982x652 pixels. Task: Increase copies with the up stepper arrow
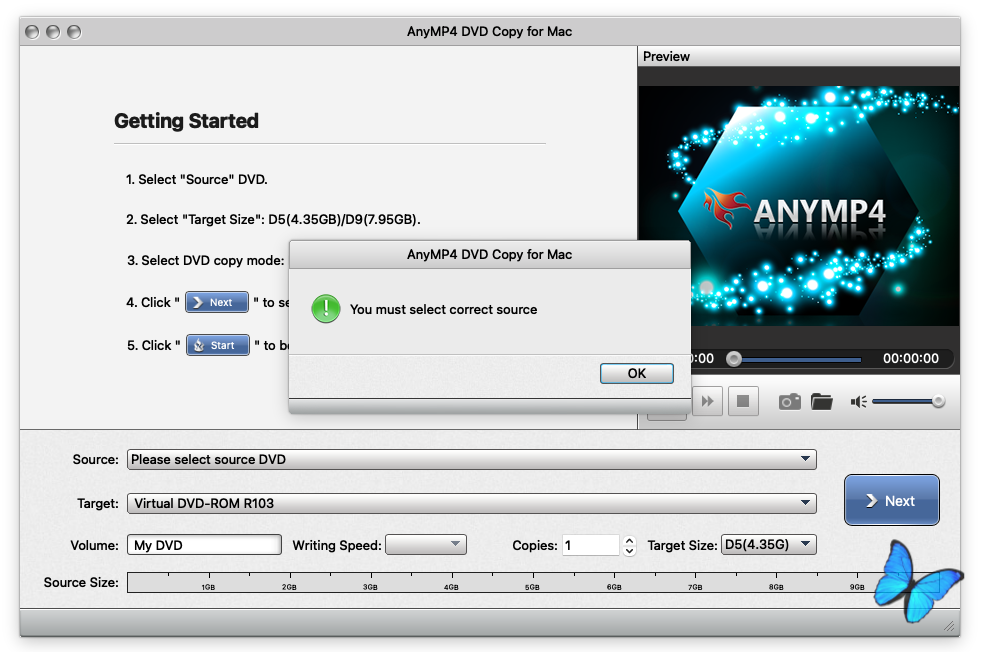pyautogui.click(x=629, y=540)
